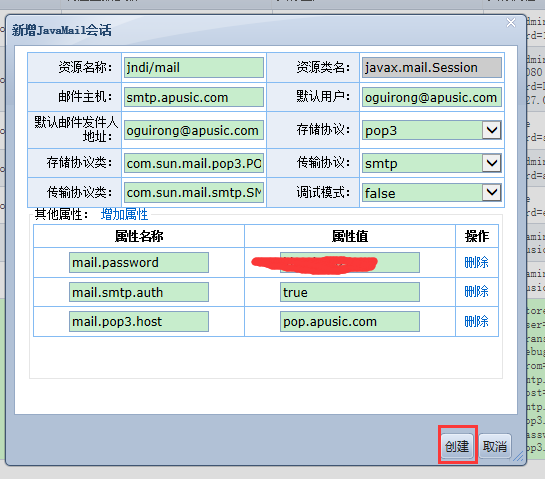545x479 pixels.
Task: Focus the 资源名称 field containing jndi/mail
Action: [194, 67]
